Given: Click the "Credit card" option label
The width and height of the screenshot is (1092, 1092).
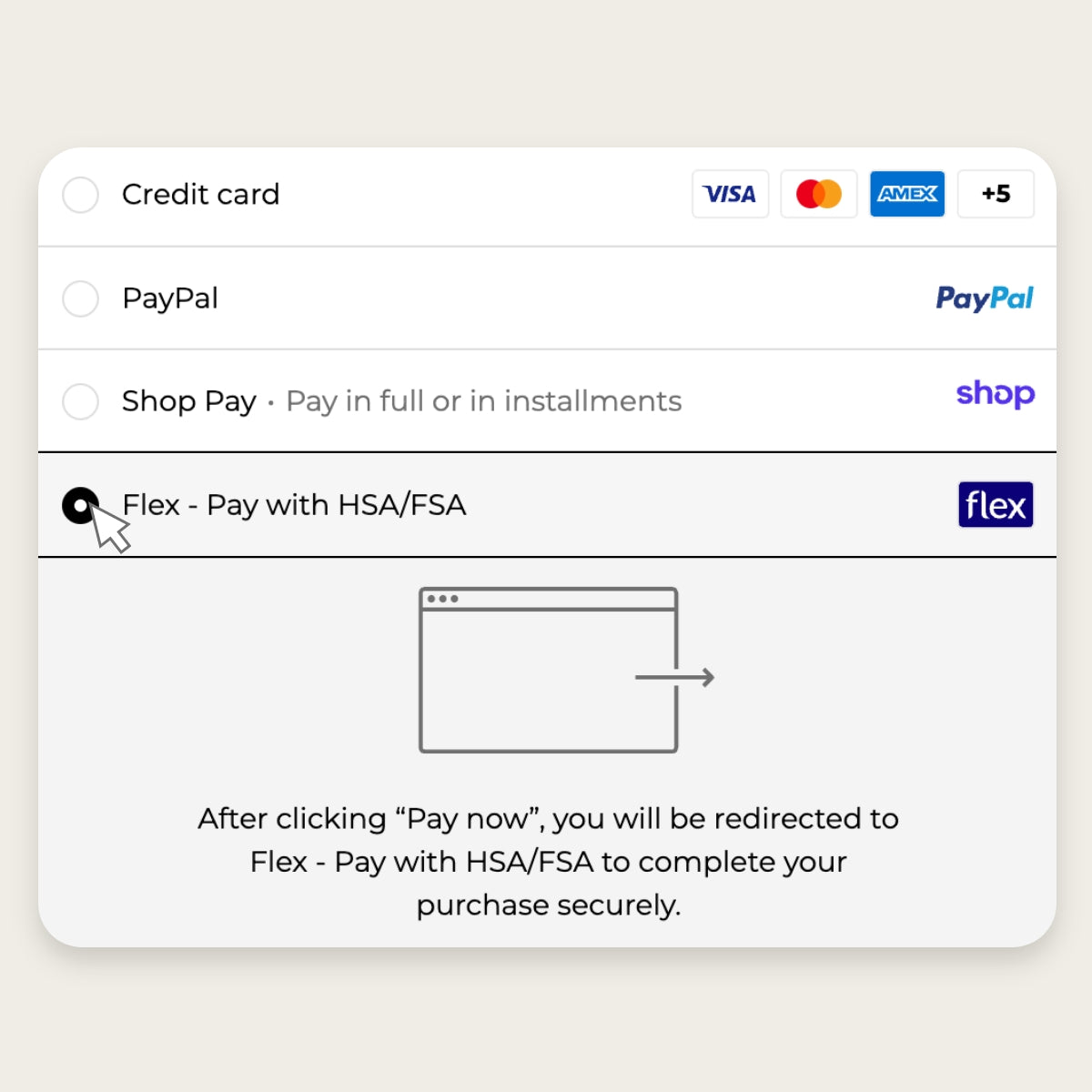Looking at the screenshot, I should click(200, 195).
